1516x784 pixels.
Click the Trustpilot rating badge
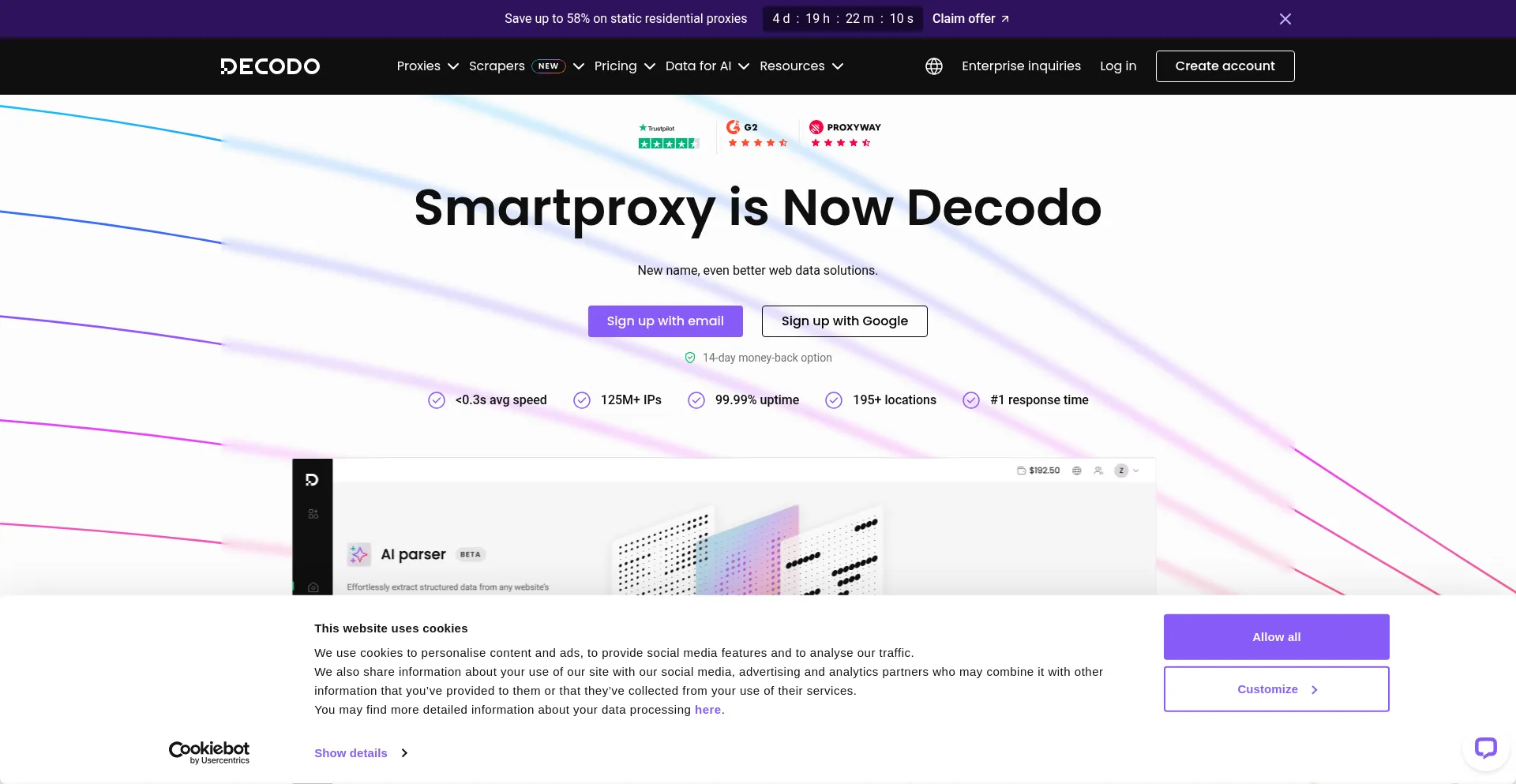point(668,137)
